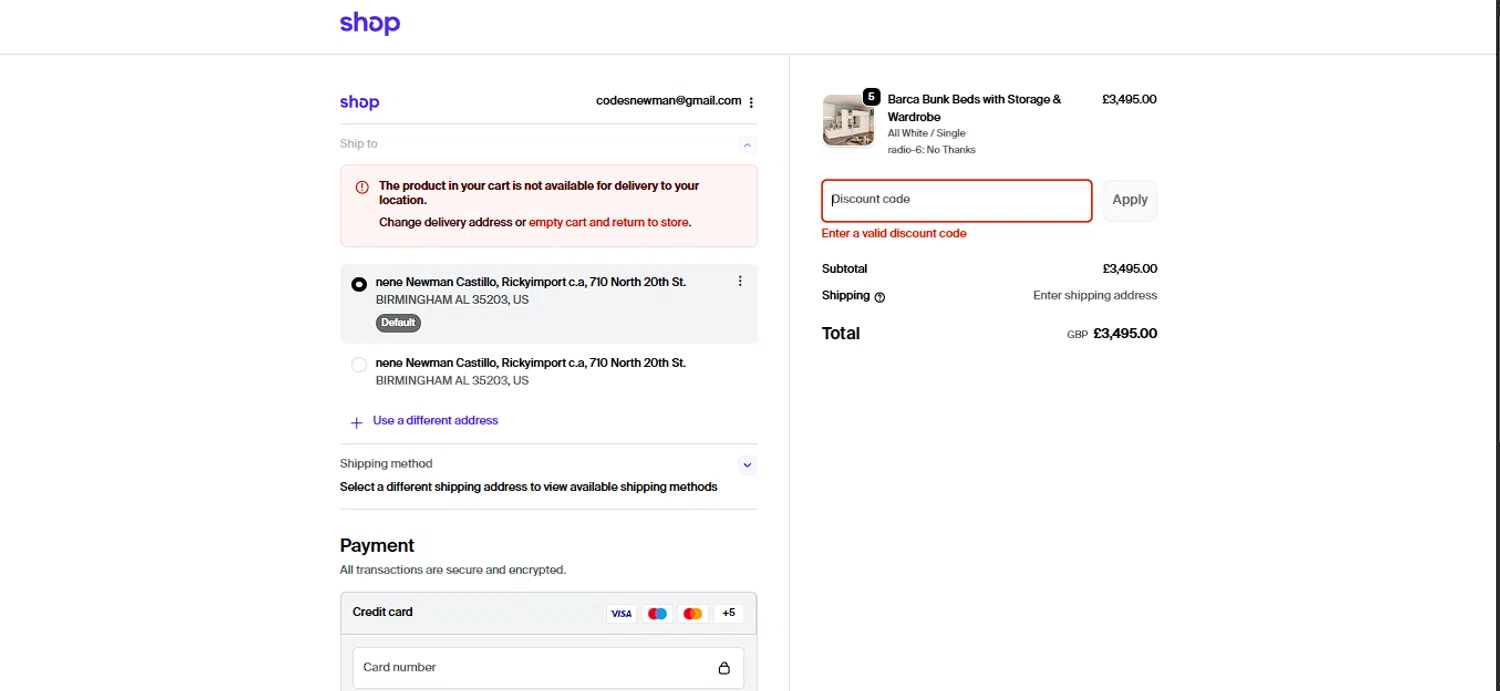
Task: Click the Maestro card icon
Action: (657, 613)
